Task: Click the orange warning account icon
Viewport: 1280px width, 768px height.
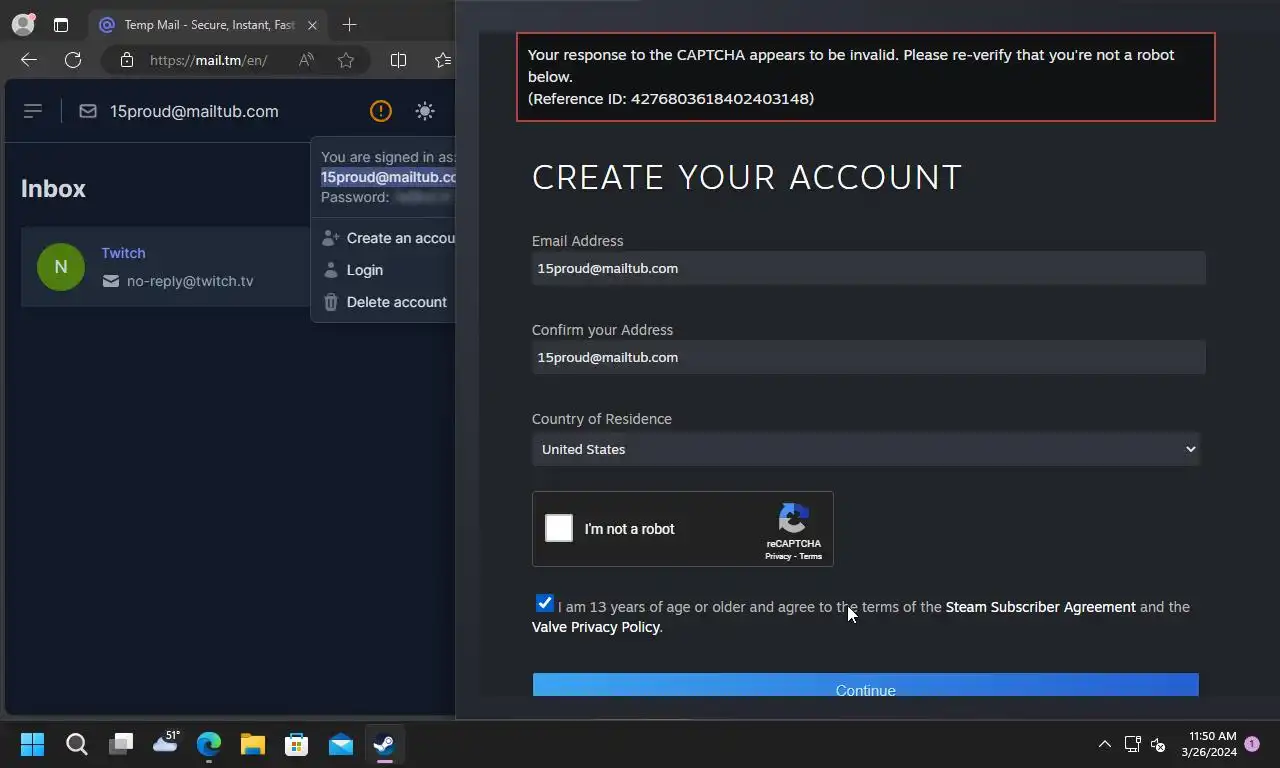Action: pos(381,111)
